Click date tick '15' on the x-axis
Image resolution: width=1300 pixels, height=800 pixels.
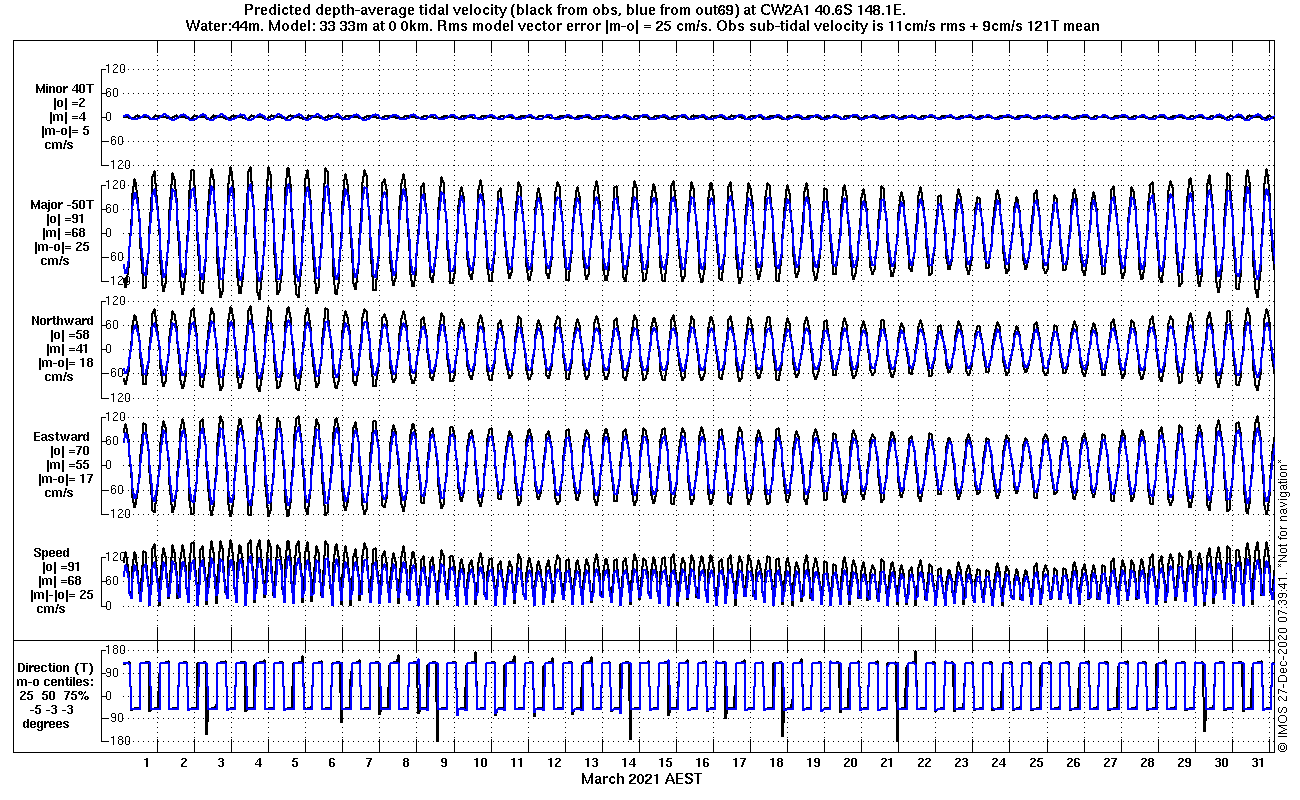tap(665, 763)
